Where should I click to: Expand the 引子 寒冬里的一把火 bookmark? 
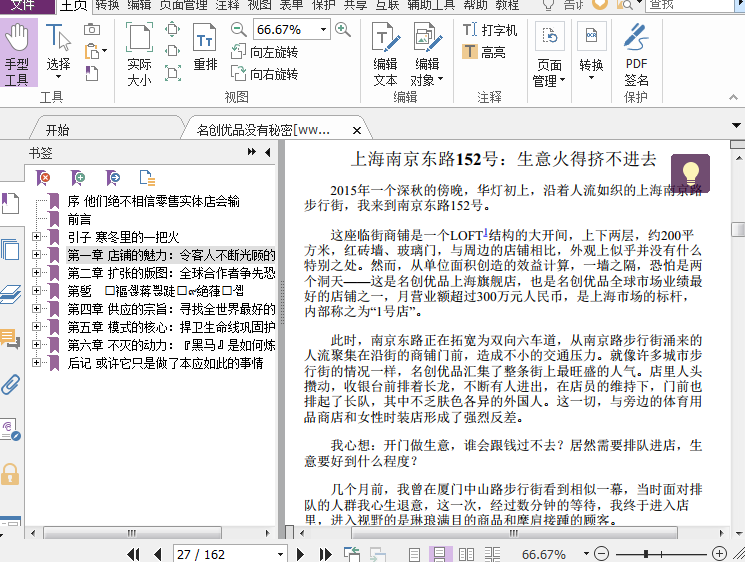point(37,236)
